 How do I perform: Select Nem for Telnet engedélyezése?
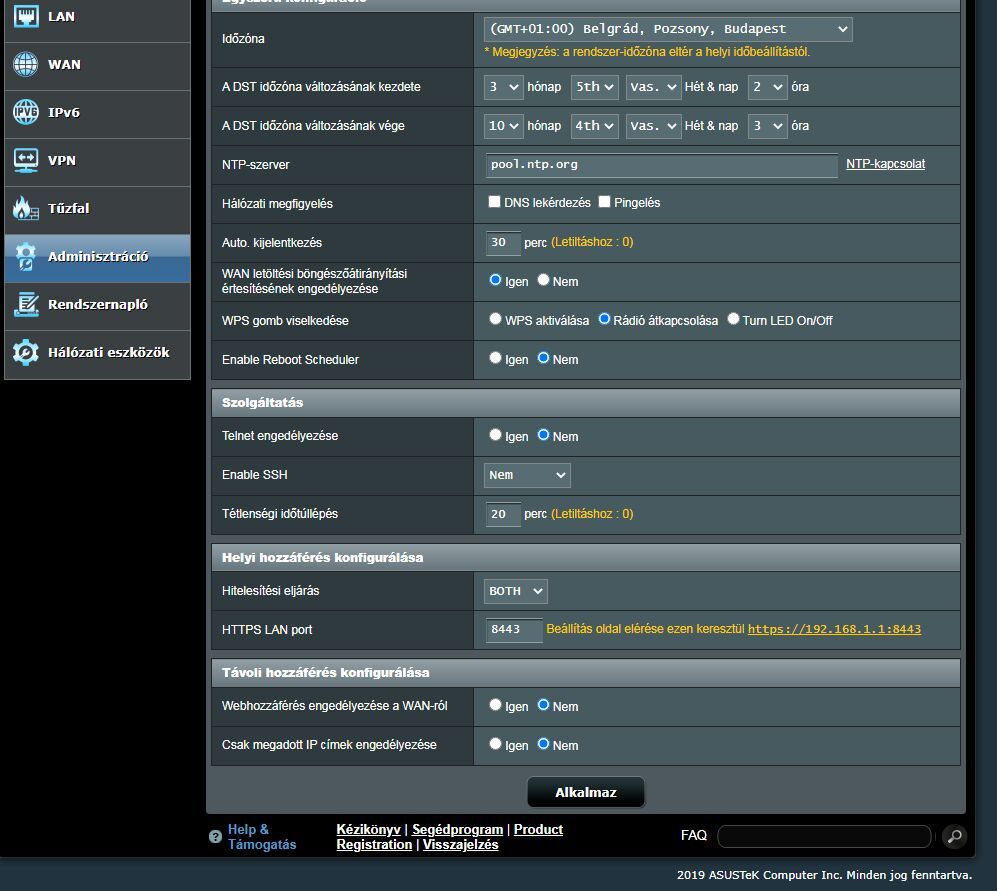(x=543, y=435)
